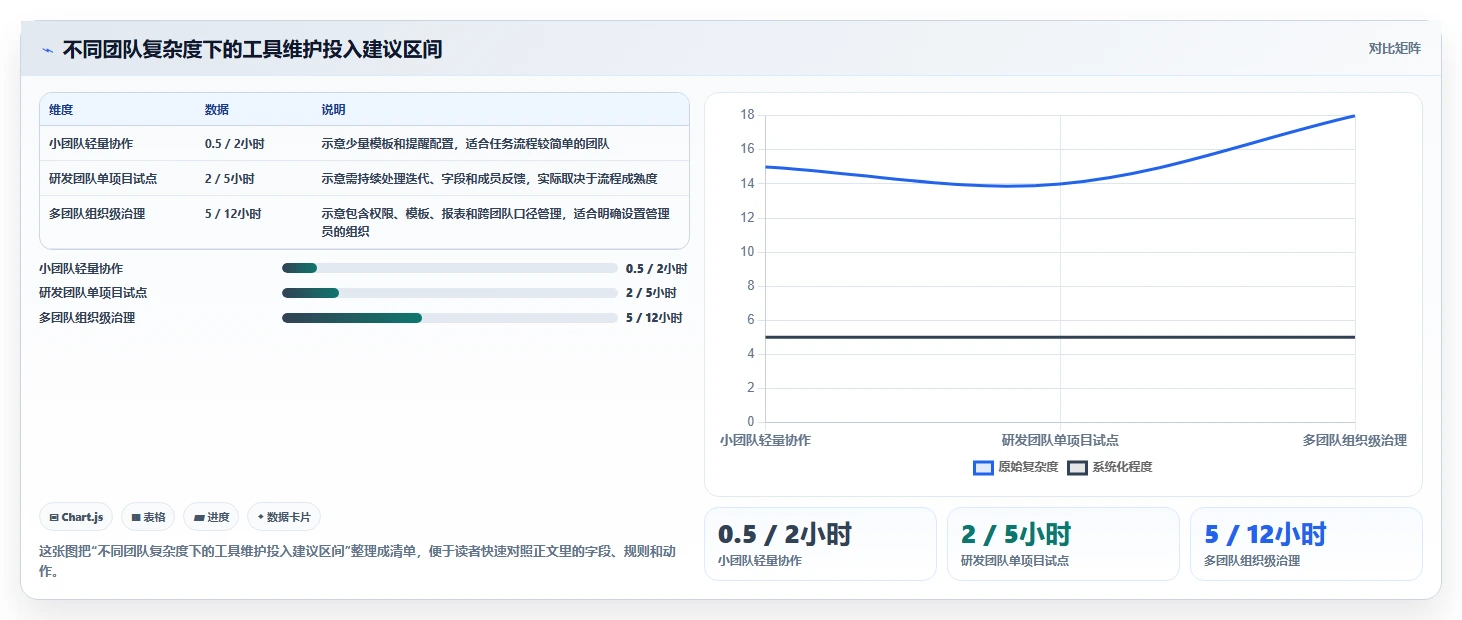This screenshot has height=620, width=1462.
Task: Open the 0.5 / 2小时 stat card
Action: click(x=820, y=544)
